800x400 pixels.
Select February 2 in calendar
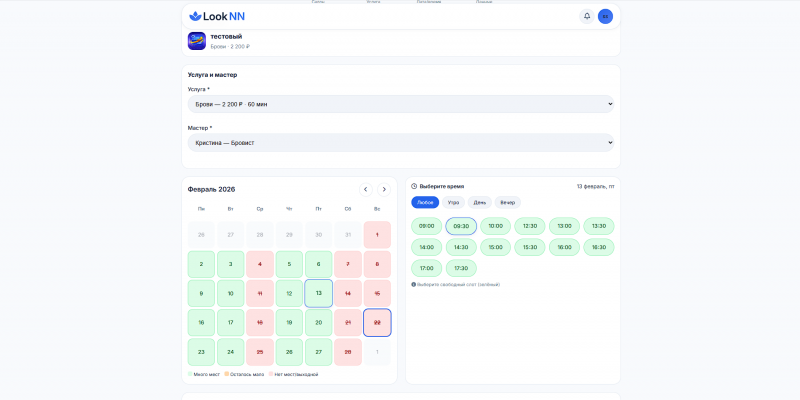201,264
